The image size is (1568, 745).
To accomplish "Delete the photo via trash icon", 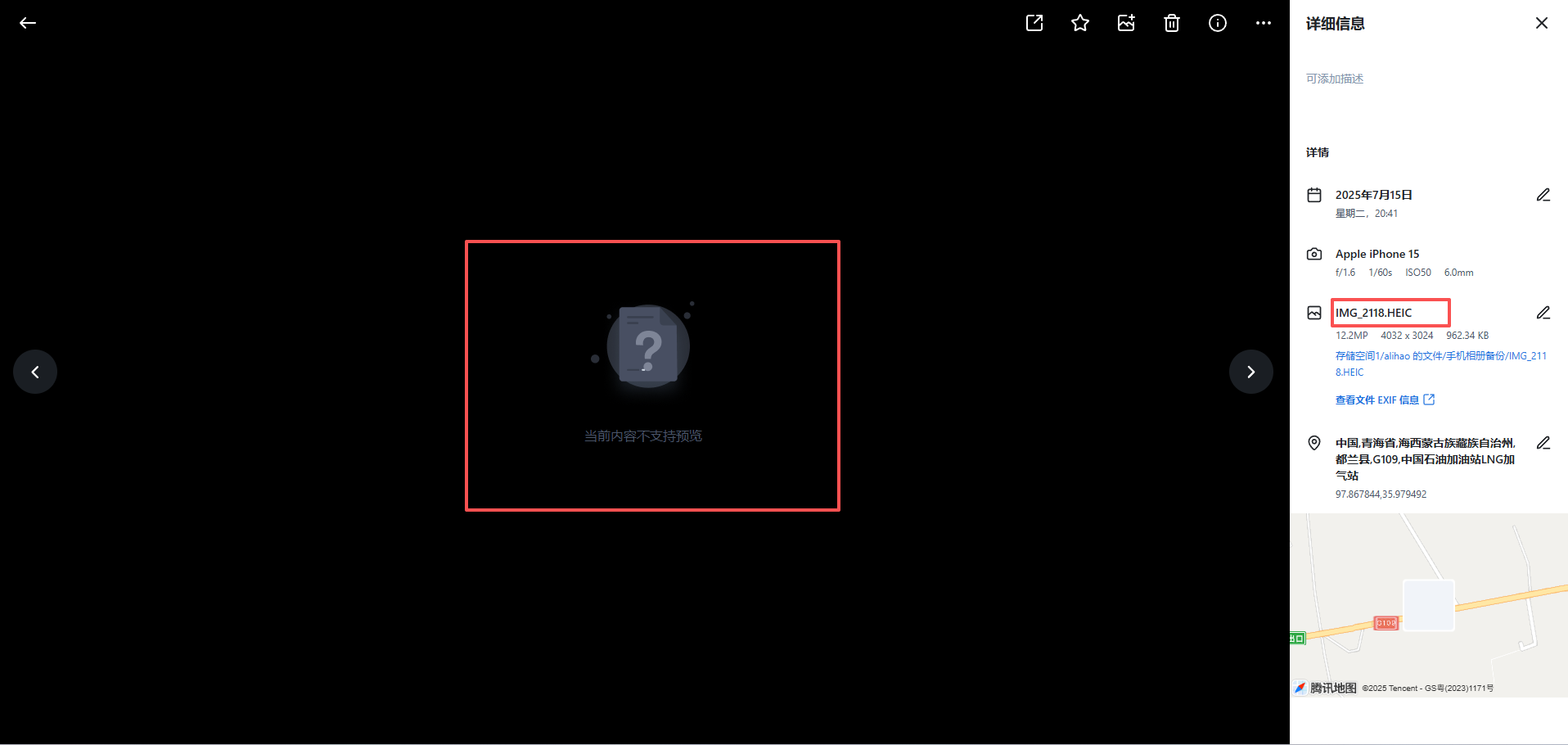I will click(1171, 23).
